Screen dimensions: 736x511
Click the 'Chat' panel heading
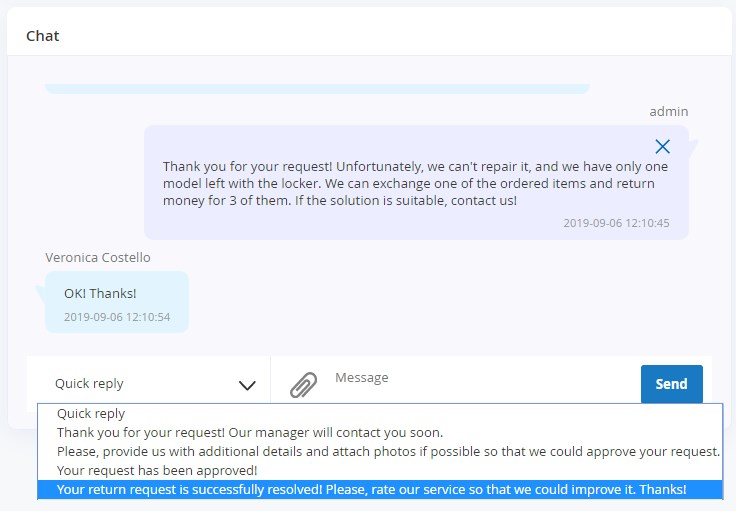pyautogui.click(x=43, y=36)
